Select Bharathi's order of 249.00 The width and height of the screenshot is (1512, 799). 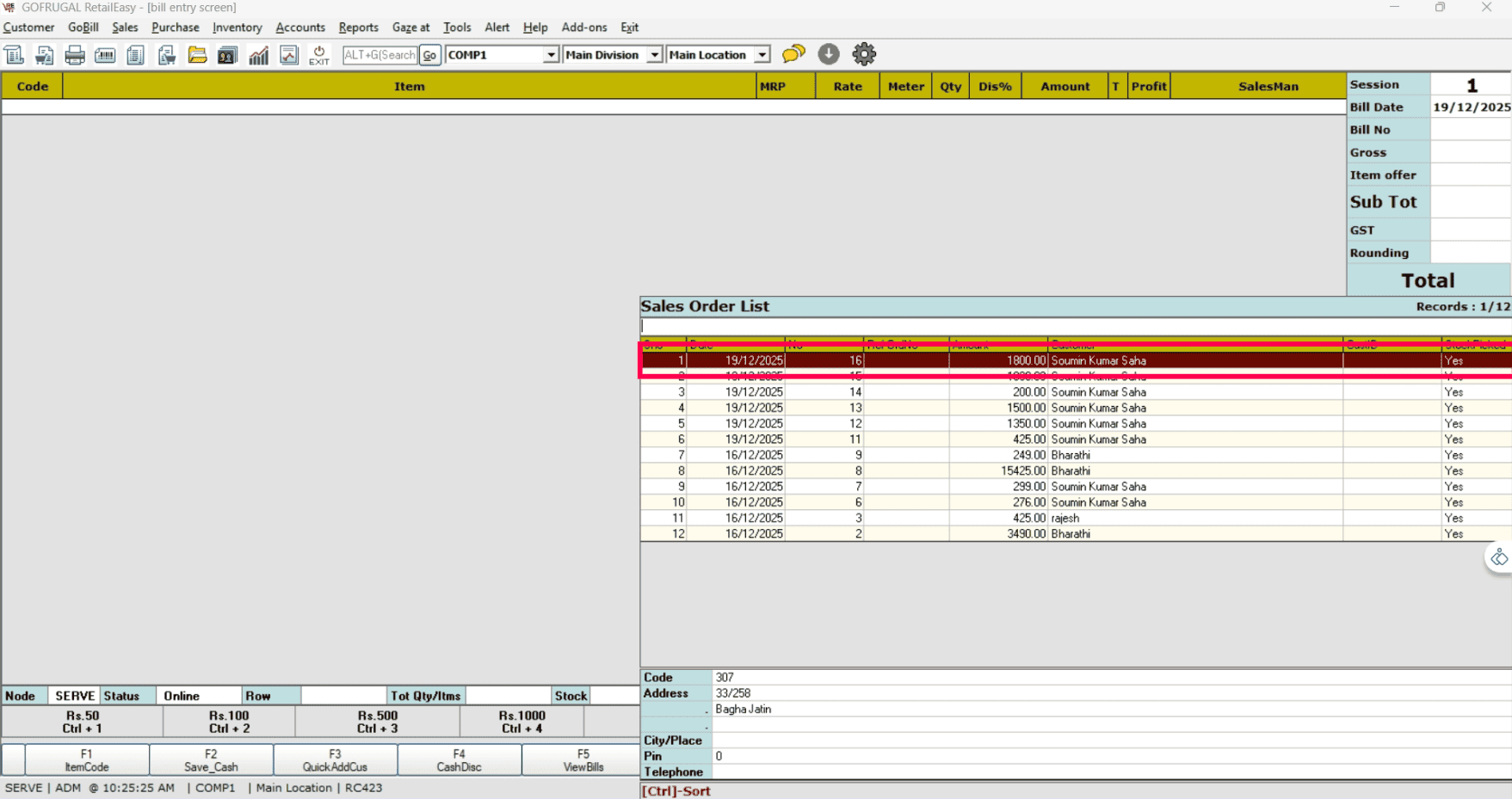coord(1076,455)
